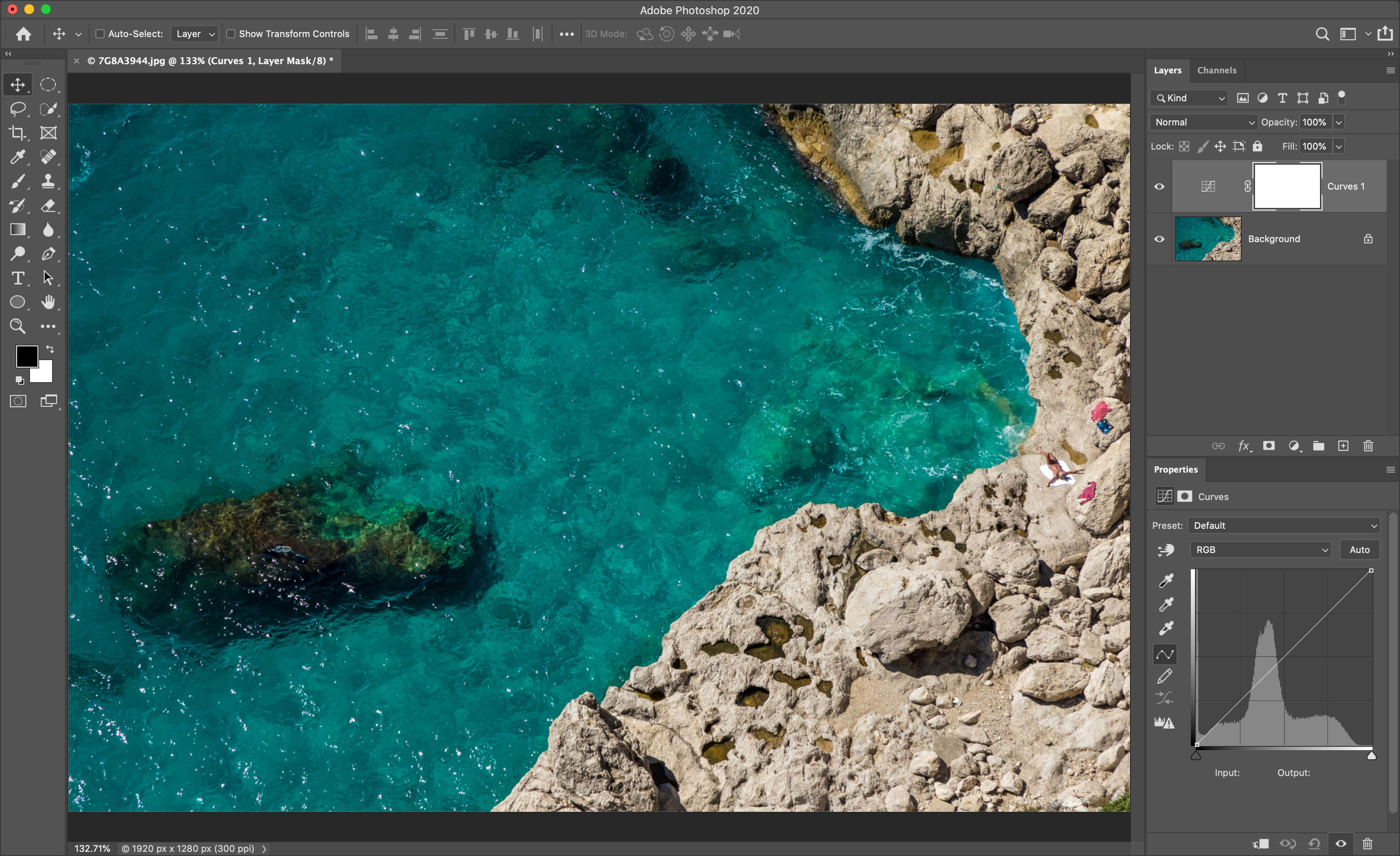Select the 7G8A3944.jpg document tab
The image size is (1400, 856).
[210, 61]
